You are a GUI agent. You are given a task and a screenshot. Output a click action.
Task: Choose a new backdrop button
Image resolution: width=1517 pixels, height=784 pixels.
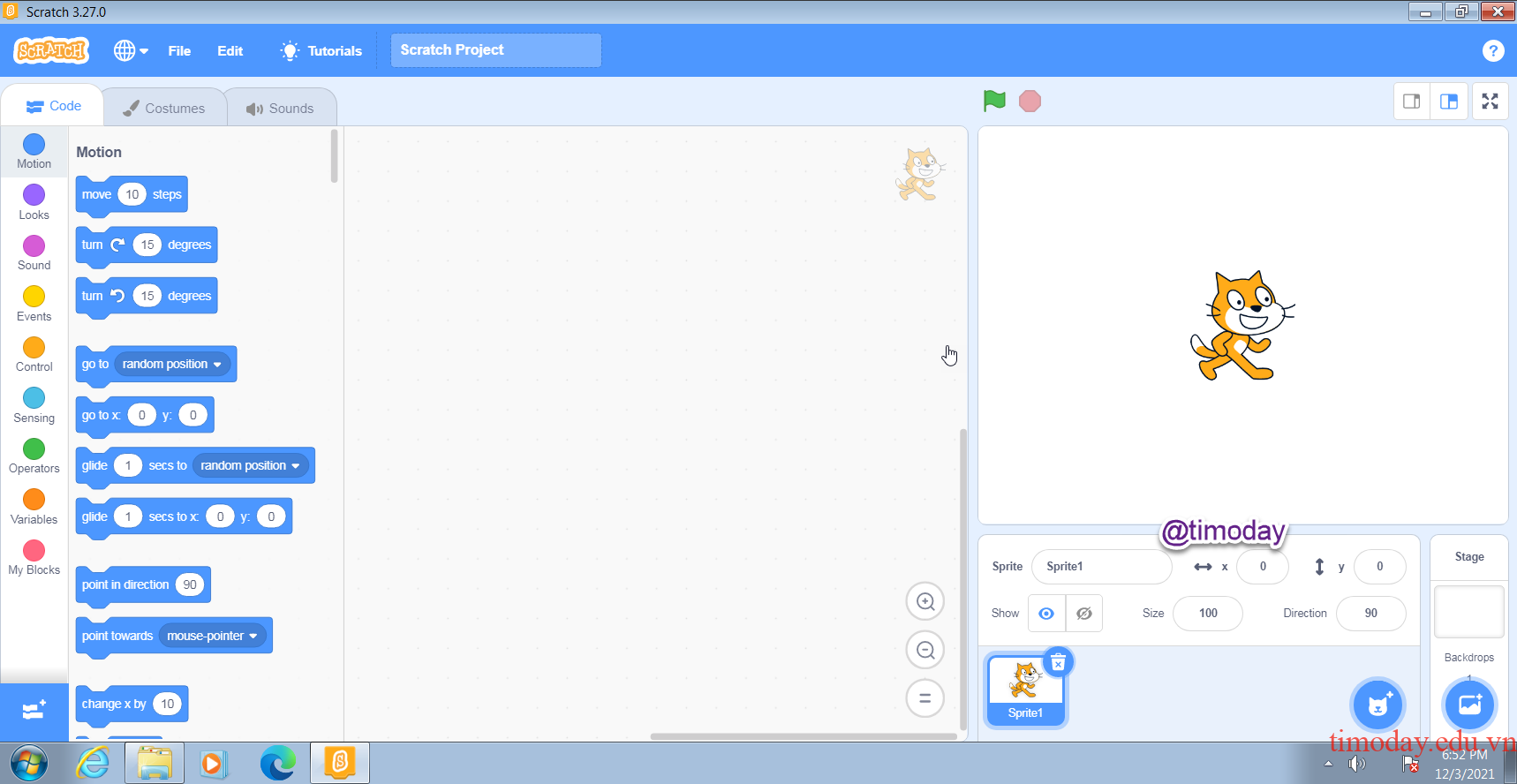pos(1469,705)
